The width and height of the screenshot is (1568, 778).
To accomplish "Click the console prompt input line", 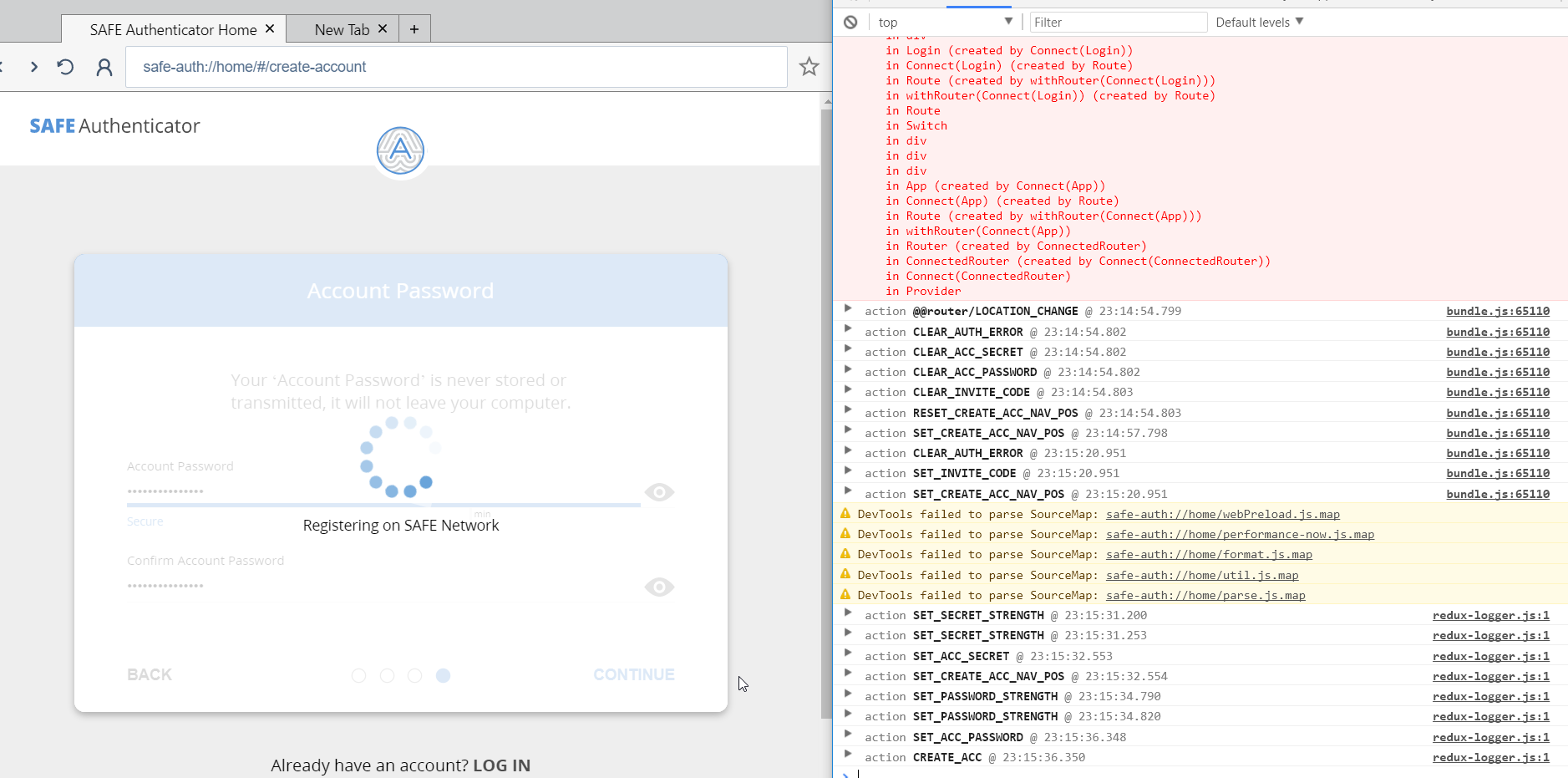I will tap(1211, 774).
